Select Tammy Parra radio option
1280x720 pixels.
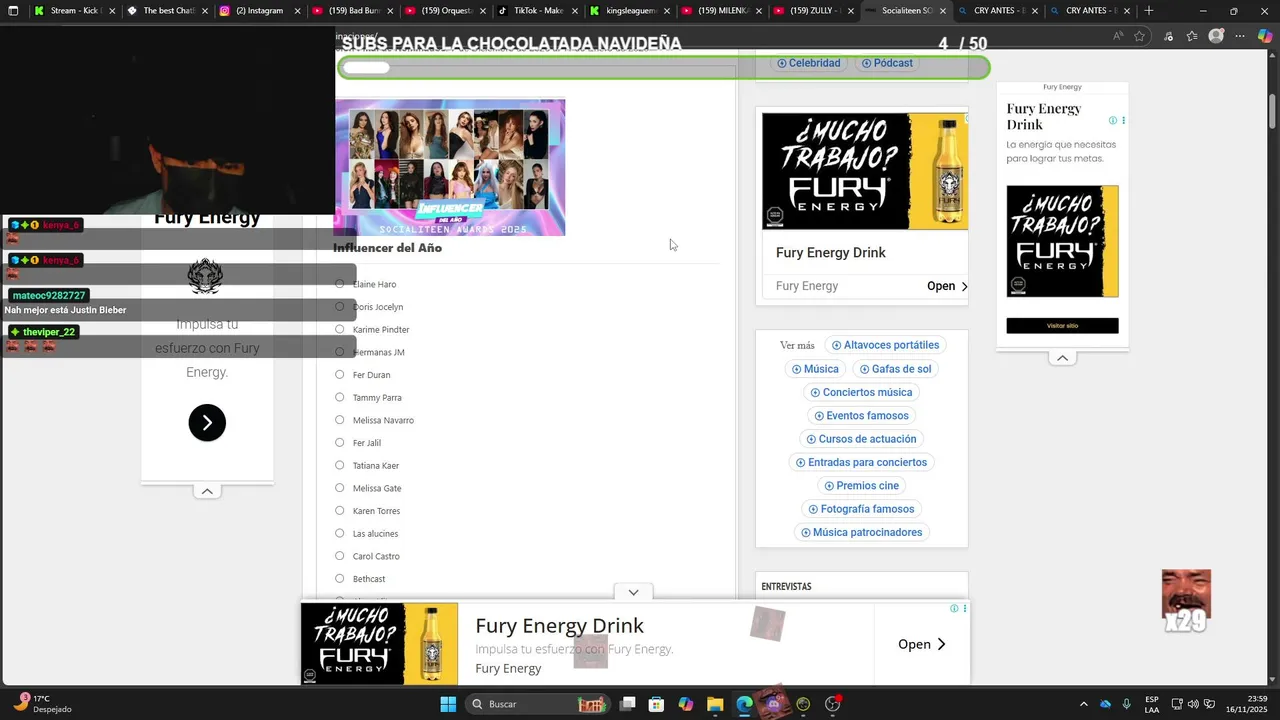(340, 397)
